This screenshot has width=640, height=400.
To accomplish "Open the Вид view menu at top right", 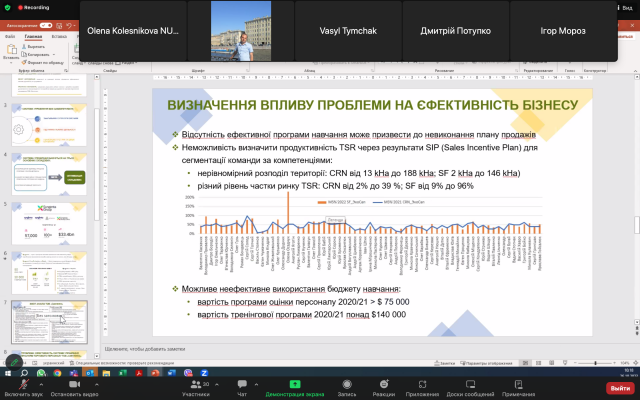I will [625, 6].
